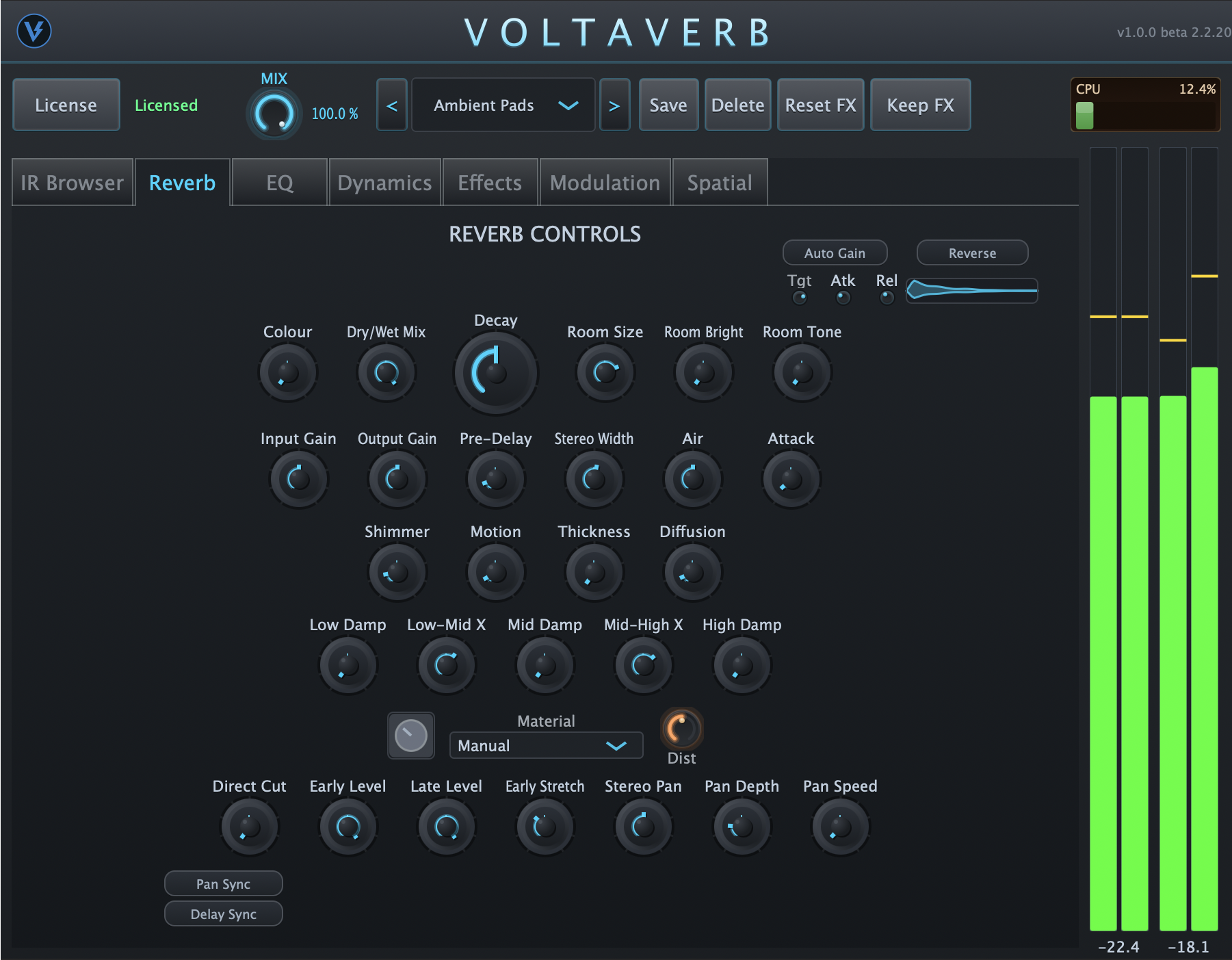Viewport: 1232px width, 960px height.
Task: Click the Rel mini knob
Action: pyautogui.click(x=887, y=298)
